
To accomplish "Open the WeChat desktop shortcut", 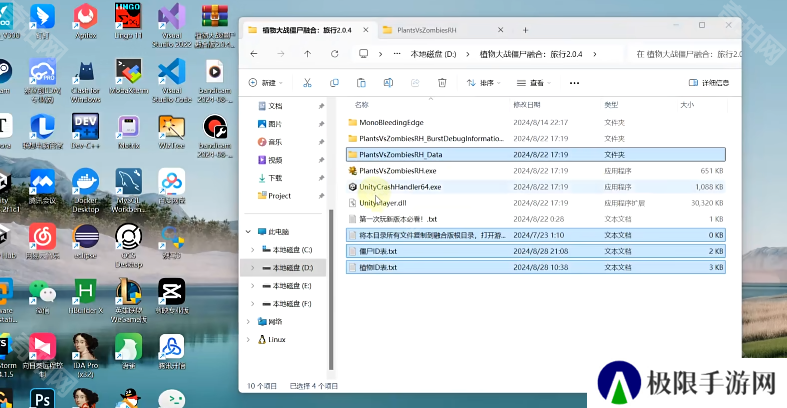I will coord(43,297).
